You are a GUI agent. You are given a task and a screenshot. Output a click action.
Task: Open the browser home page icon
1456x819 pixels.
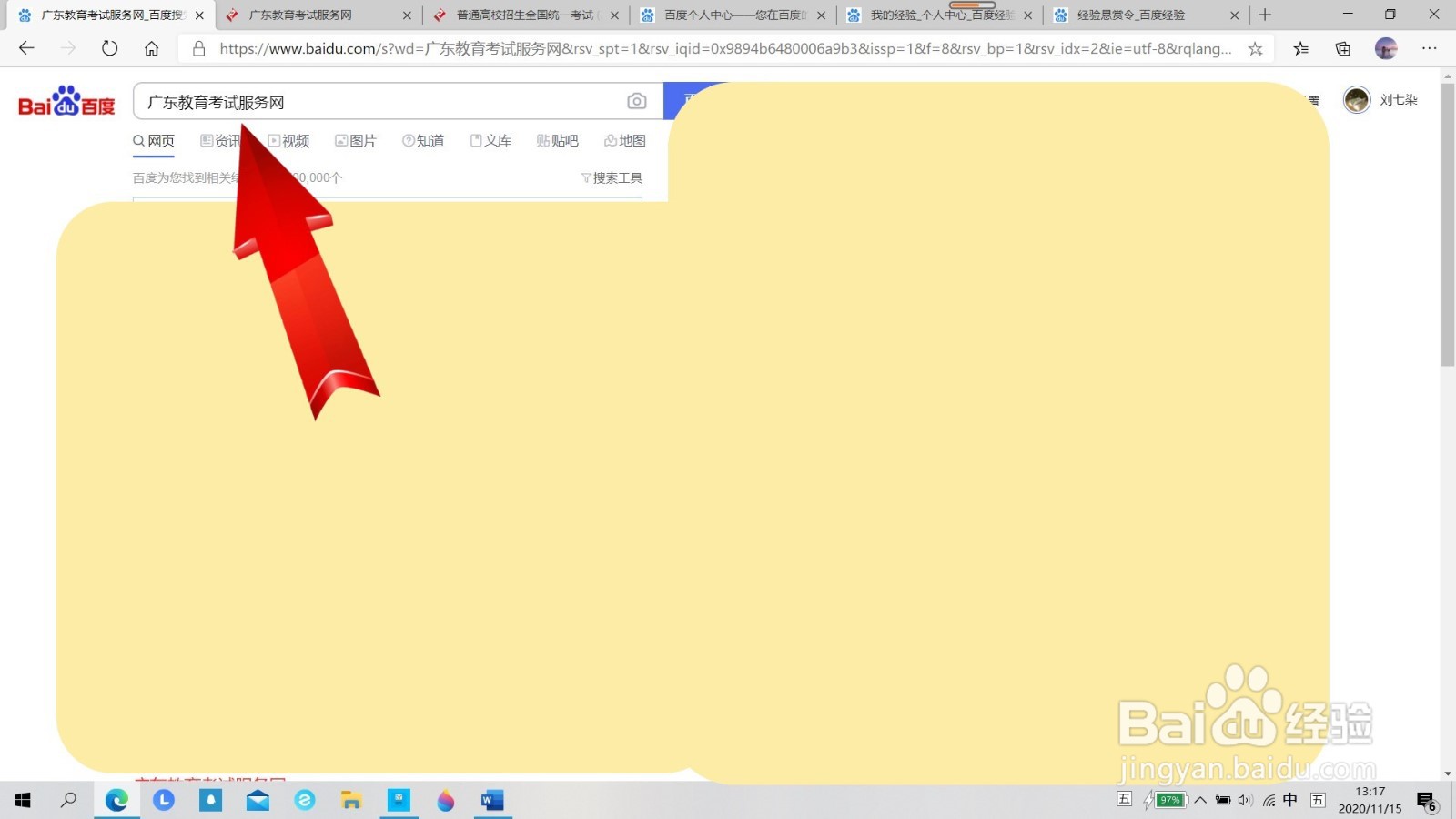pyautogui.click(x=151, y=48)
